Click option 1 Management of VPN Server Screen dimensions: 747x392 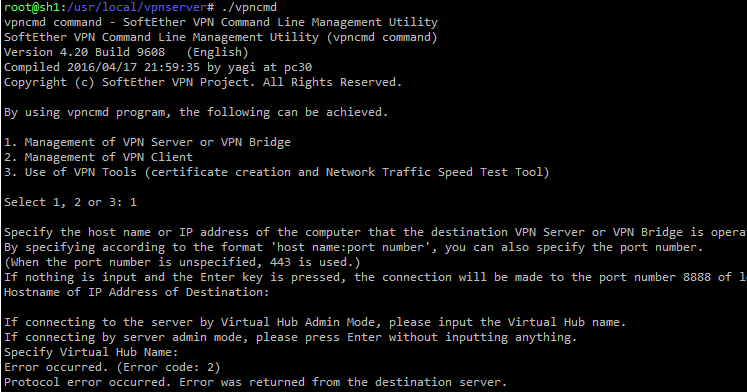coord(147,142)
